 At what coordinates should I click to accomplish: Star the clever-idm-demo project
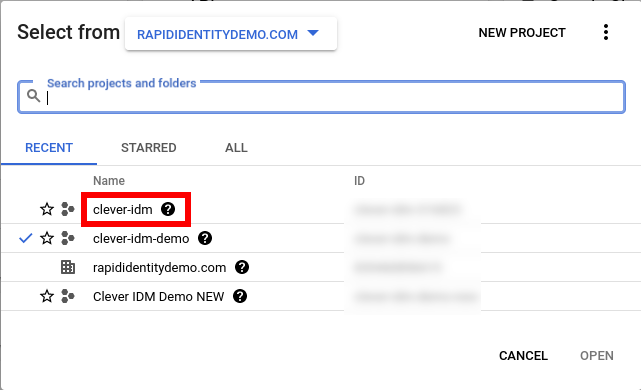tap(47, 238)
